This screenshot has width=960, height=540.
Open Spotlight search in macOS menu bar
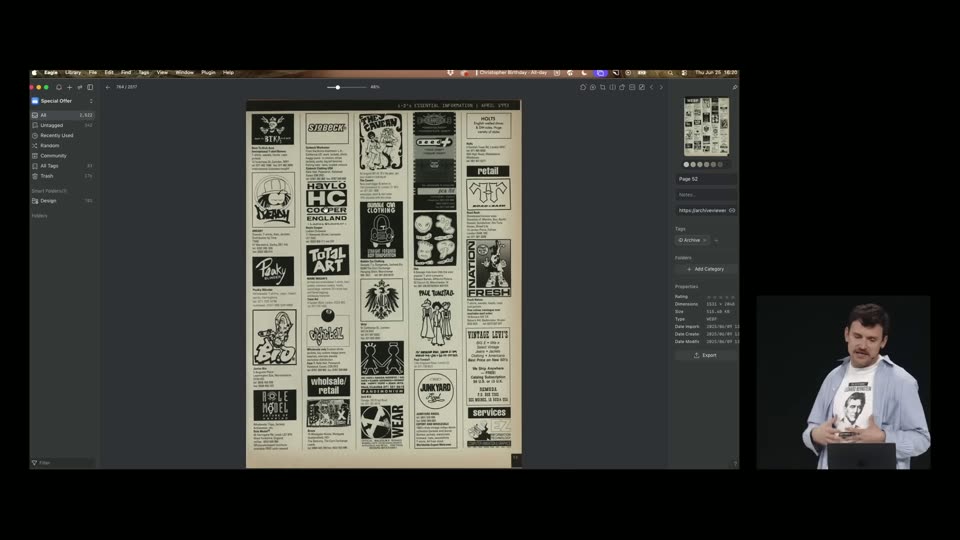coord(670,72)
